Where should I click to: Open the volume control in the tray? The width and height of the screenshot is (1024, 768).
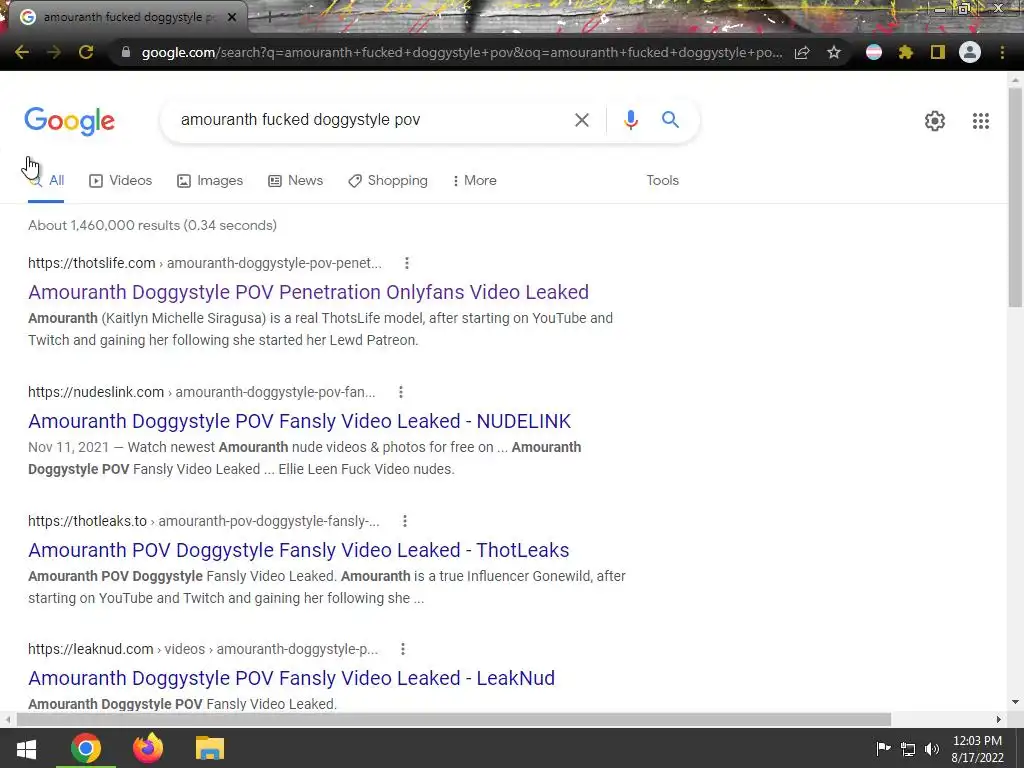click(x=932, y=748)
